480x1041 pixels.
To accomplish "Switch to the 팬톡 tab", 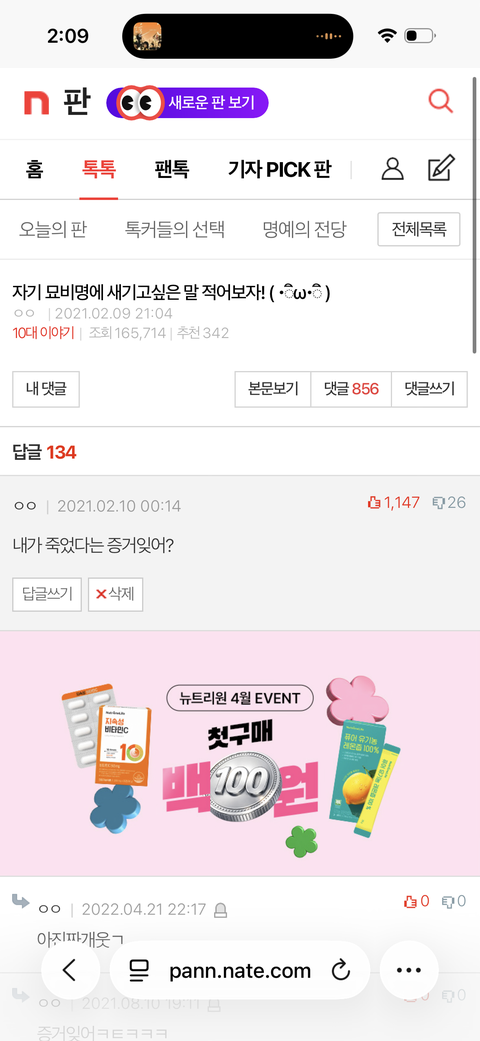I will point(171,169).
